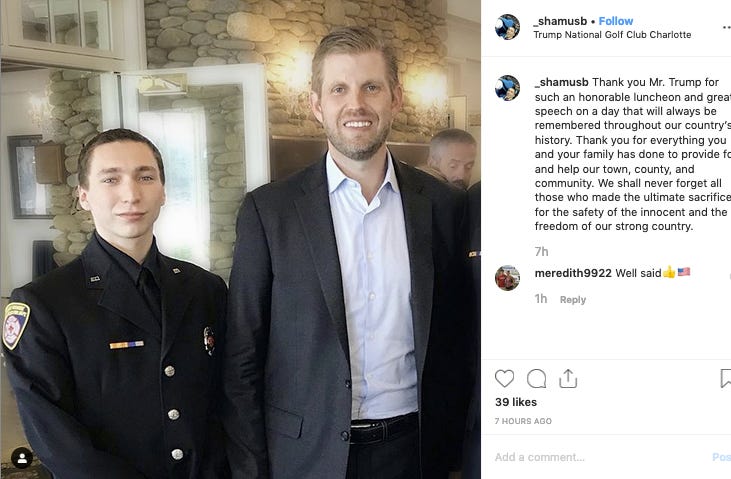This screenshot has width=731, height=479.
Task: Open the comment speech bubble icon
Action: [x=537, y=379]
